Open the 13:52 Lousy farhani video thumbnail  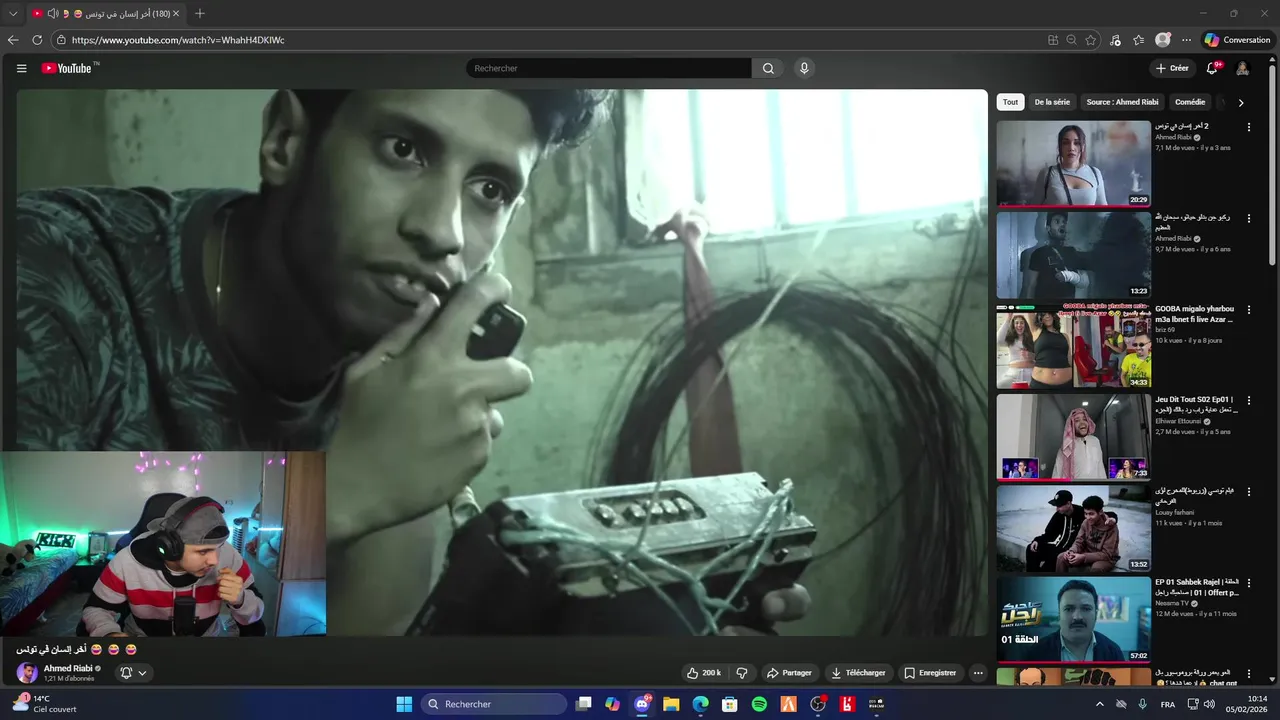(x=1073, y=528)
